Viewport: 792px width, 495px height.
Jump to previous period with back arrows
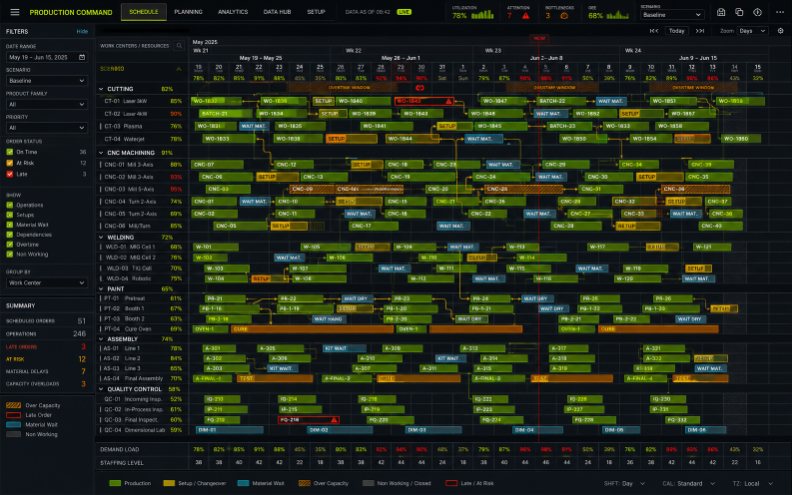click(x=654, y=31)
